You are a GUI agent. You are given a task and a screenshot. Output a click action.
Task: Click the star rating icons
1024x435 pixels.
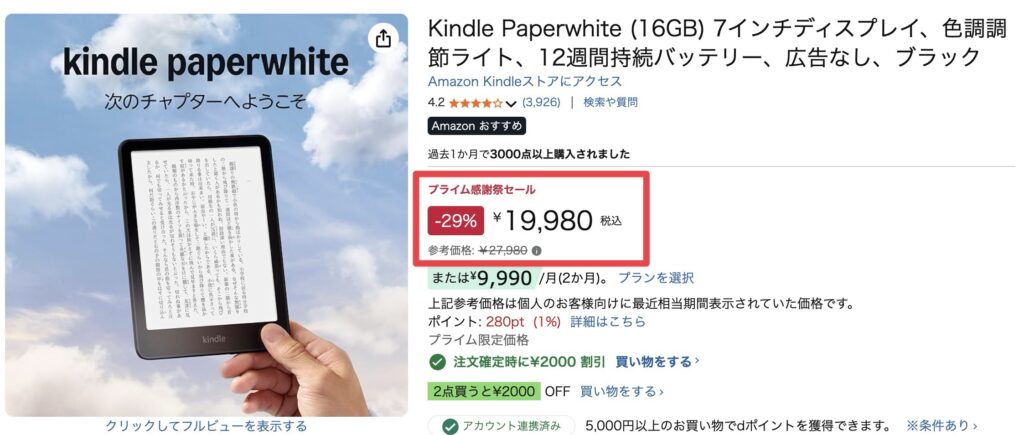tap(476, 102)
